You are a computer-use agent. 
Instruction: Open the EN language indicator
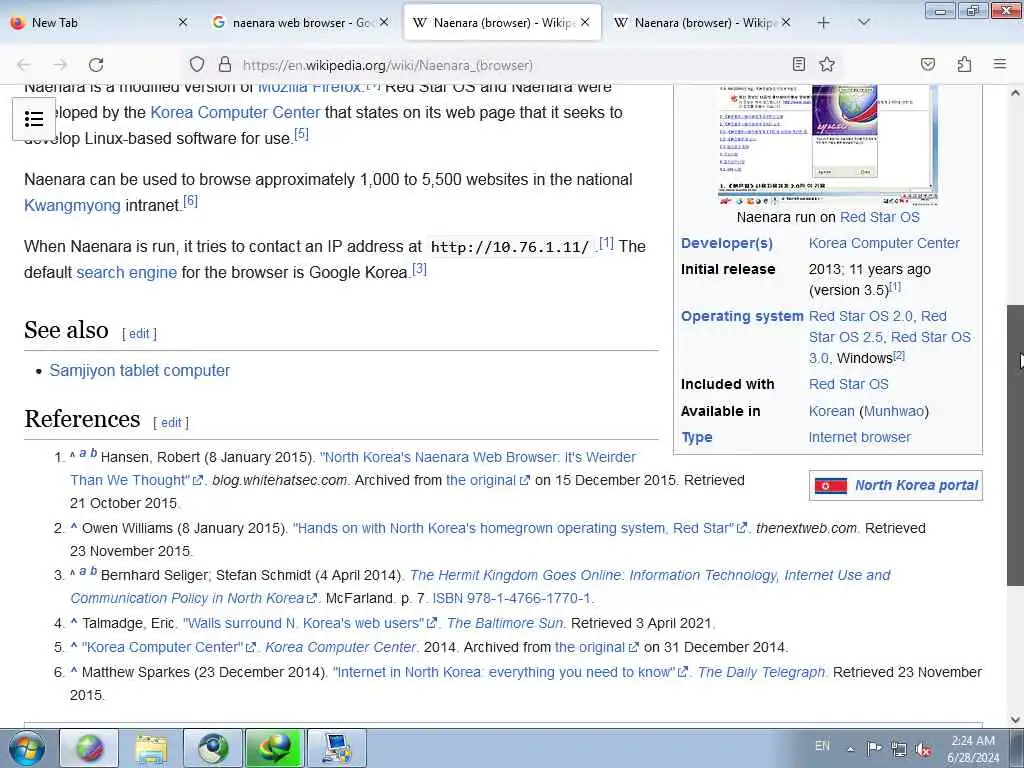pyautogui.click(x=822, y=746)
